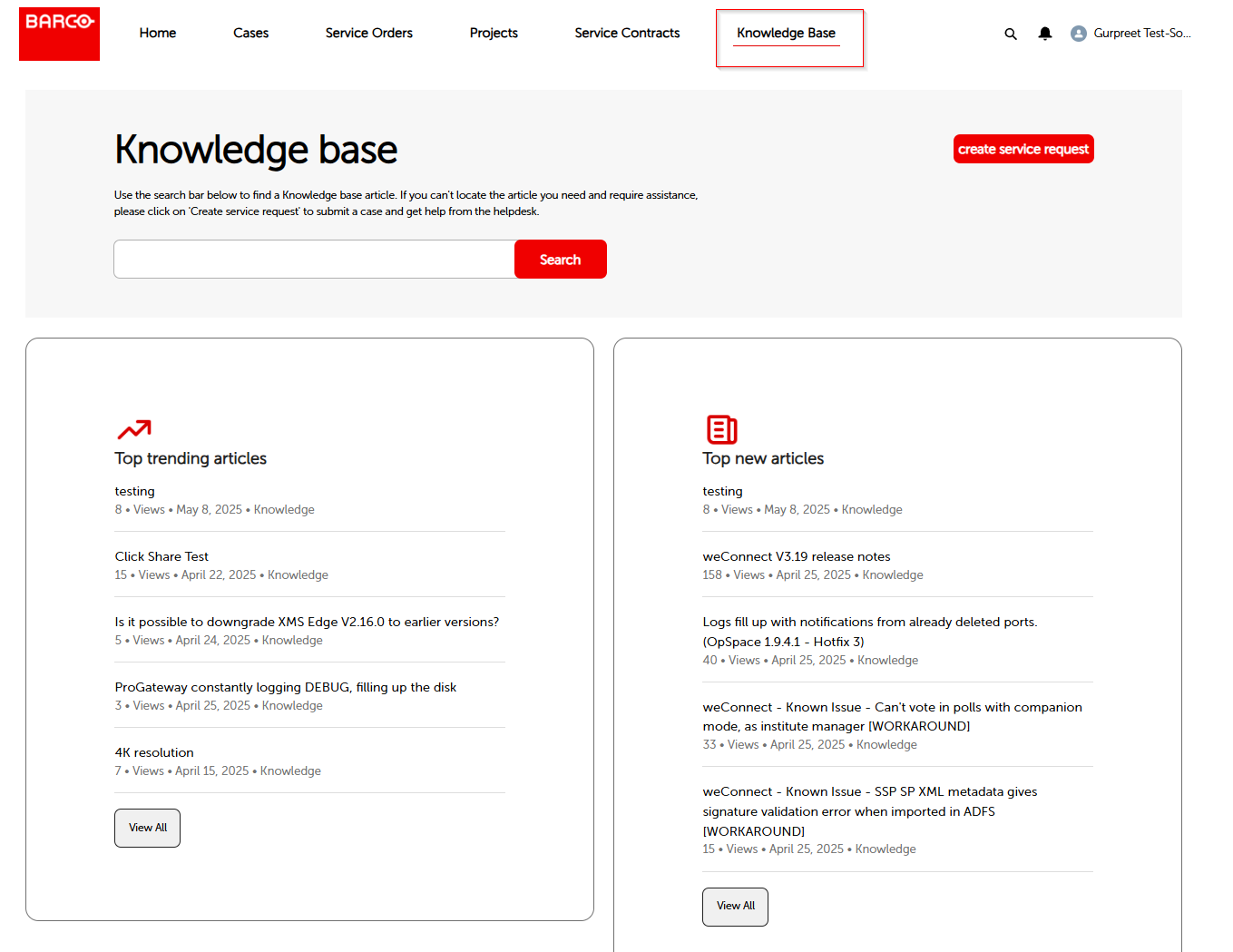Image resolution: width=1233 pixels, height=952 pixels.
Task: Click the new articles newspaper icon
Action: (721, 429)
